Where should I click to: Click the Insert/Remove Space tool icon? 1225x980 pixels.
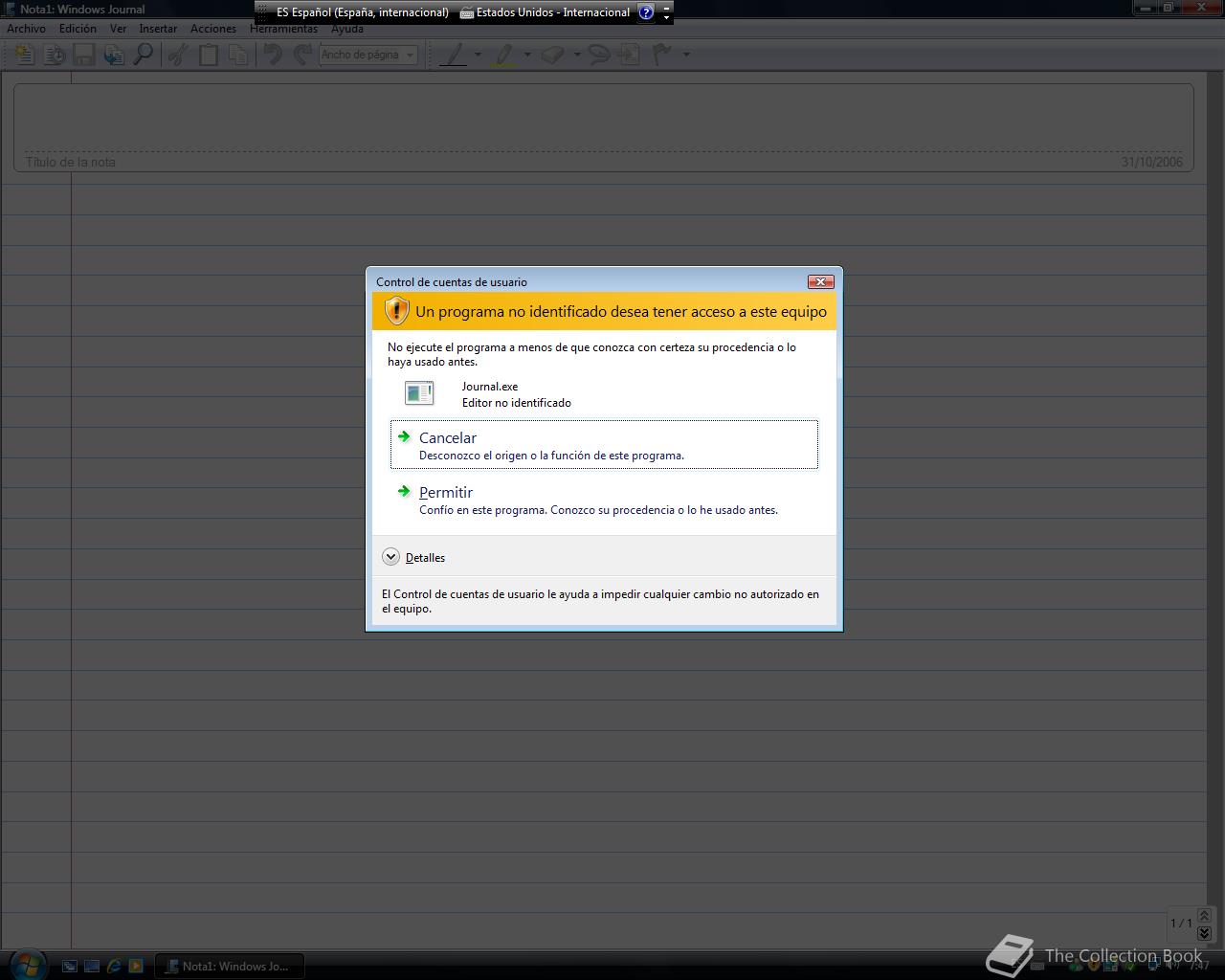click(x=629, y=55)
